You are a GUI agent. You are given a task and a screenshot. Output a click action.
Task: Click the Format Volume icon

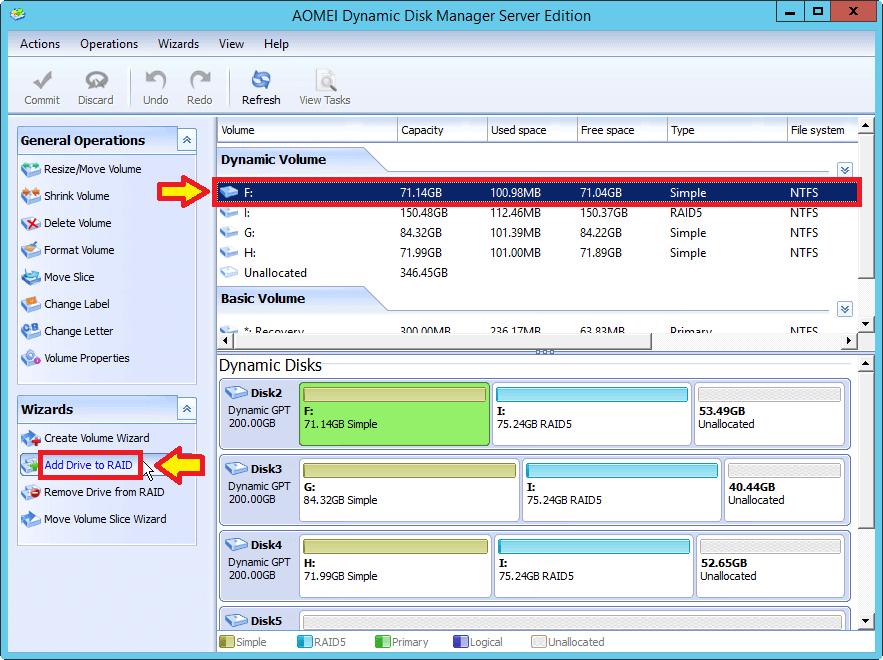coord(31,250)
